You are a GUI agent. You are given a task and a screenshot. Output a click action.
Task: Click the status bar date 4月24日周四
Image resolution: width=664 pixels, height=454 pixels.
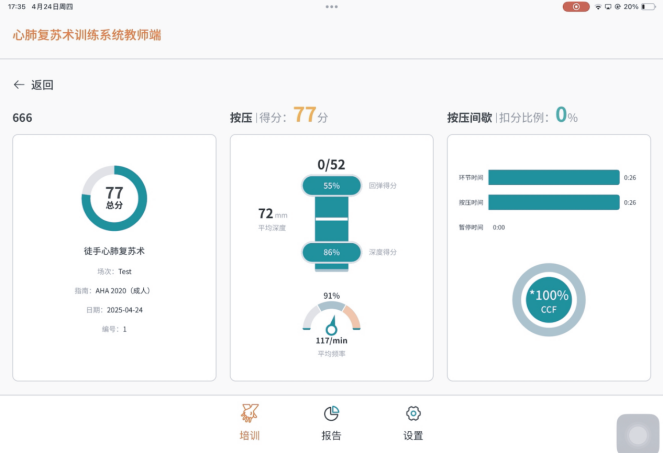(52, 7)
